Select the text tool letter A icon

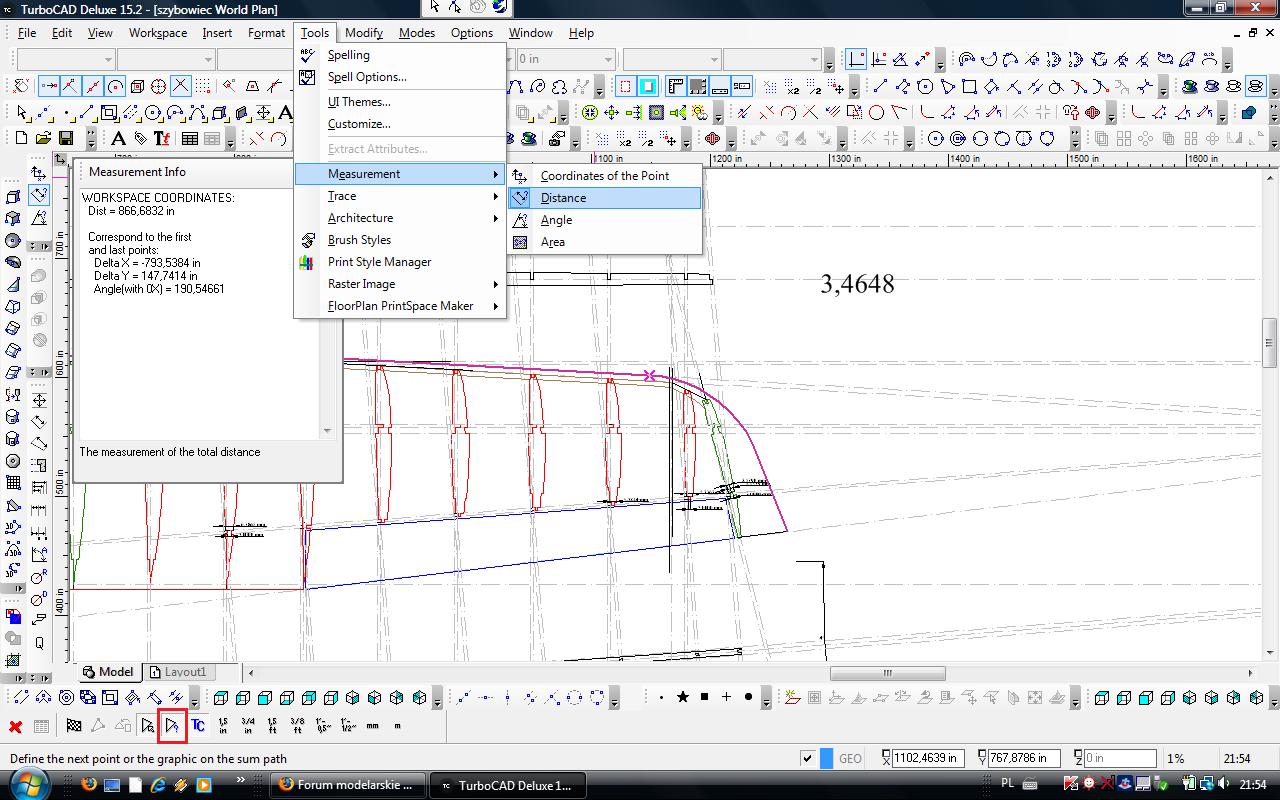click(118, 138)
